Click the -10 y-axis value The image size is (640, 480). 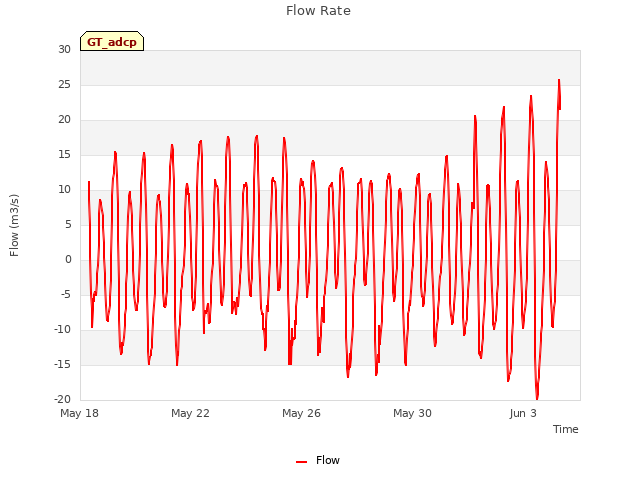coord(63,330)
